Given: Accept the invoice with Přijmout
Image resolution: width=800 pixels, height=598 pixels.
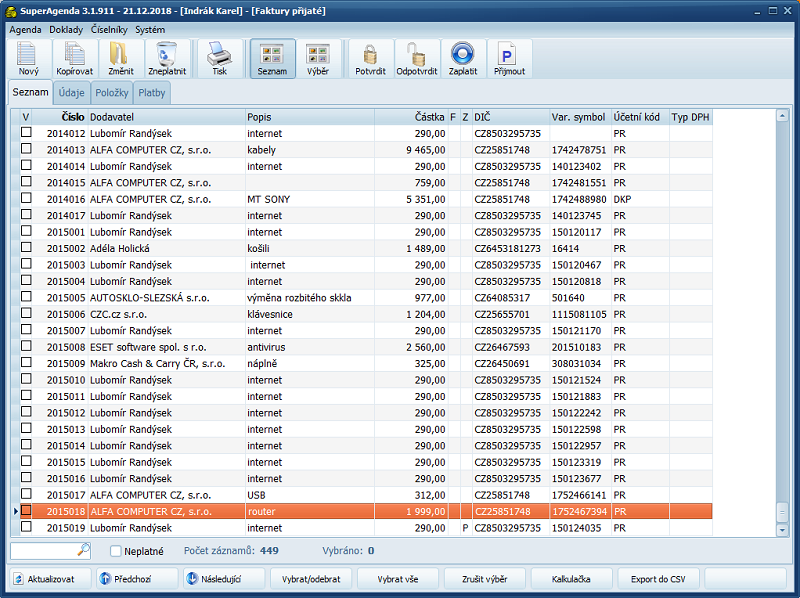Looking at the screenshot, I should (x=509, y=59).
